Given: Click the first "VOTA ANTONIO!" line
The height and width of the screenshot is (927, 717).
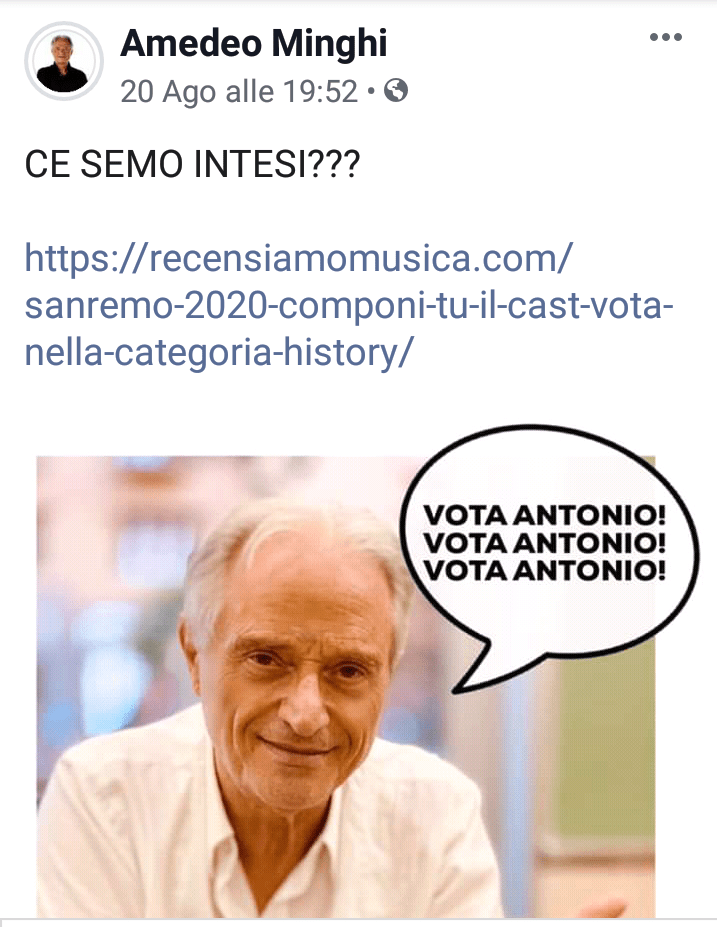Looking at the screenshot, I should pos(544,516).
